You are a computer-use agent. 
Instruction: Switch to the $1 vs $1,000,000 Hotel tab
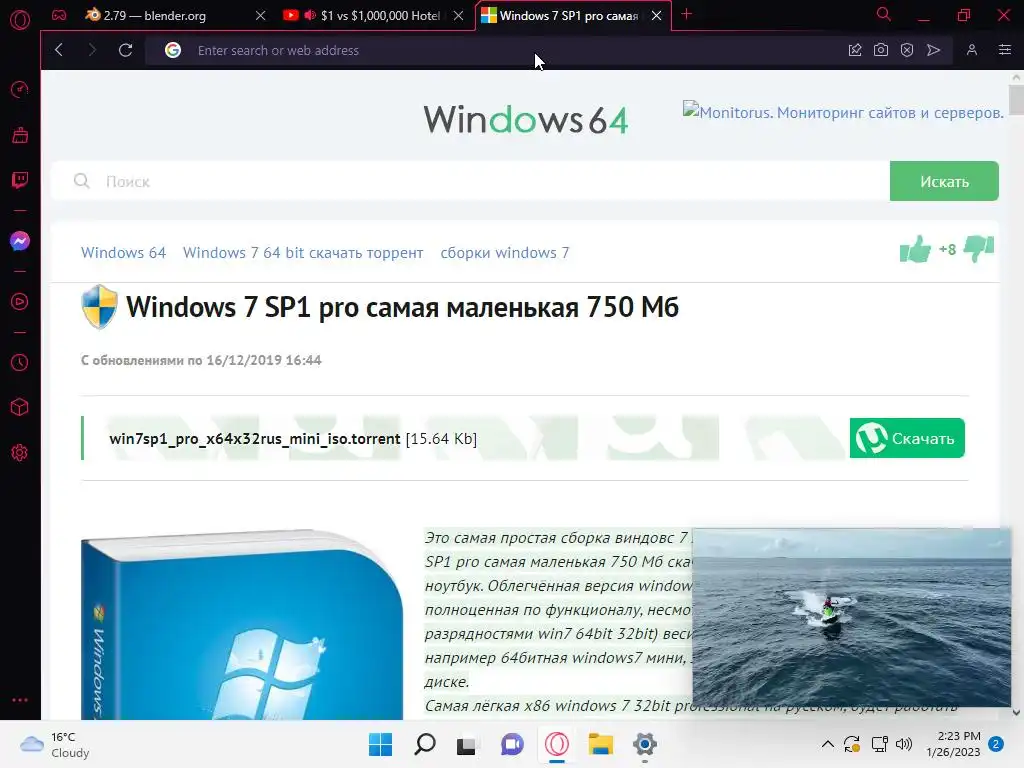[370, 16]
